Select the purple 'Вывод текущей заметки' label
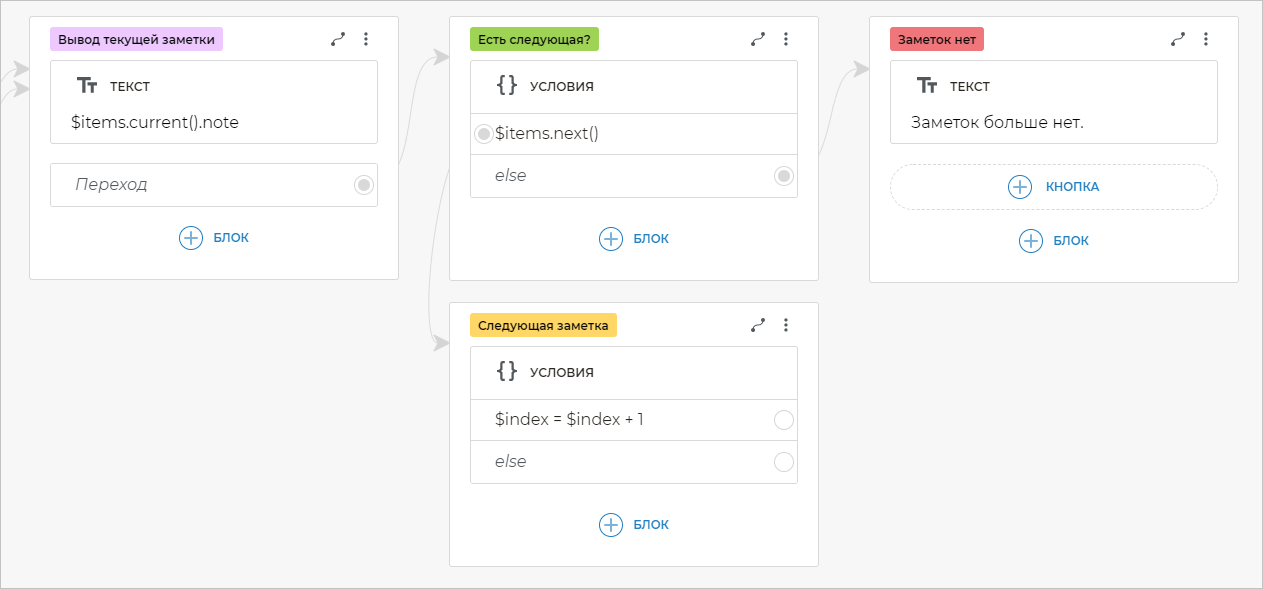1263x589 pixels. (136, 39)
